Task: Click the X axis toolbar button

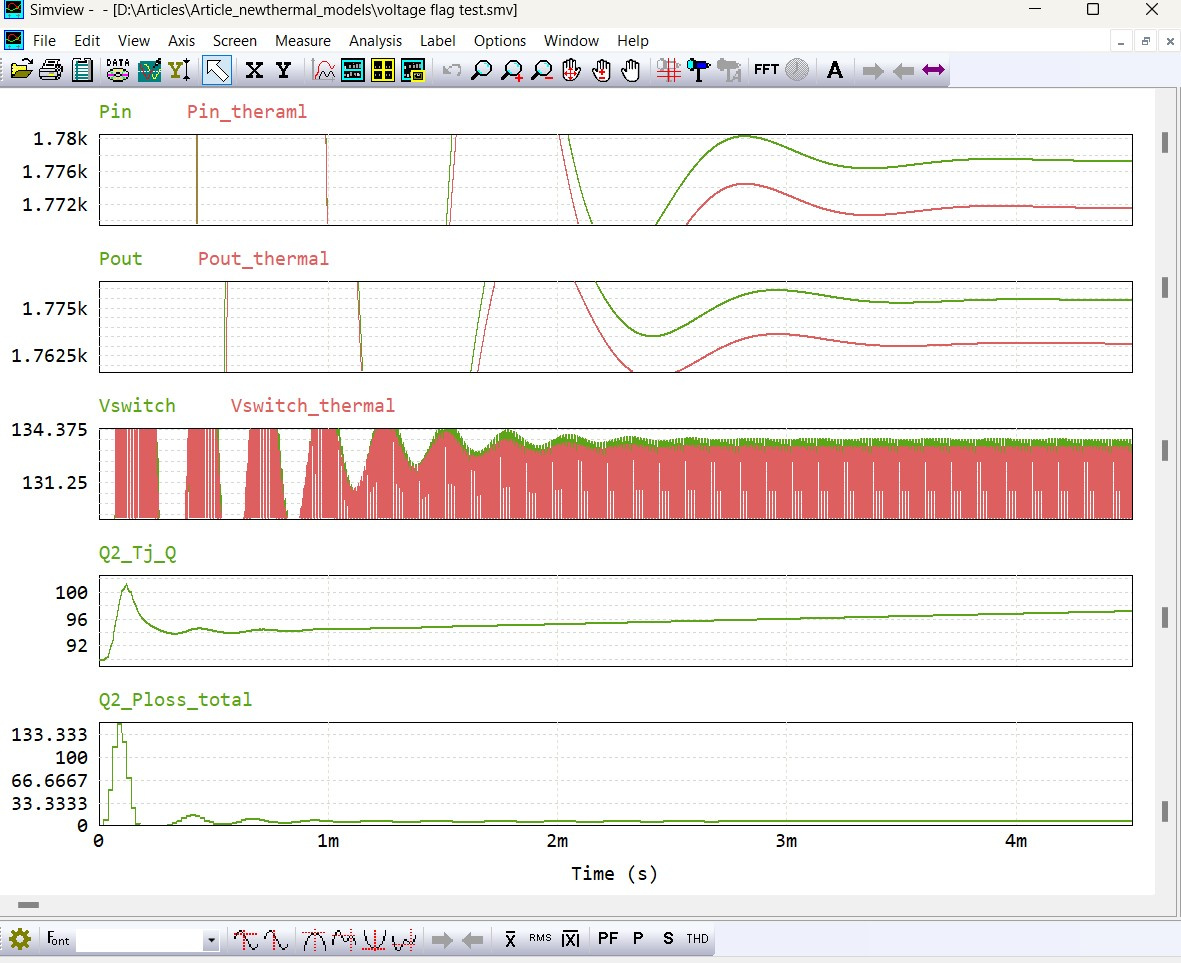Action: (x=255, y=70)
